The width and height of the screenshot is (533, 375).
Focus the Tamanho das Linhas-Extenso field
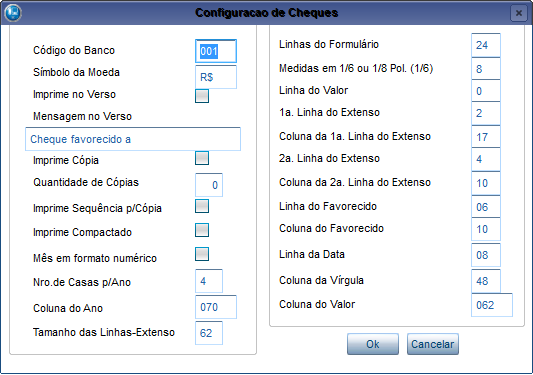tap(209, 333)
